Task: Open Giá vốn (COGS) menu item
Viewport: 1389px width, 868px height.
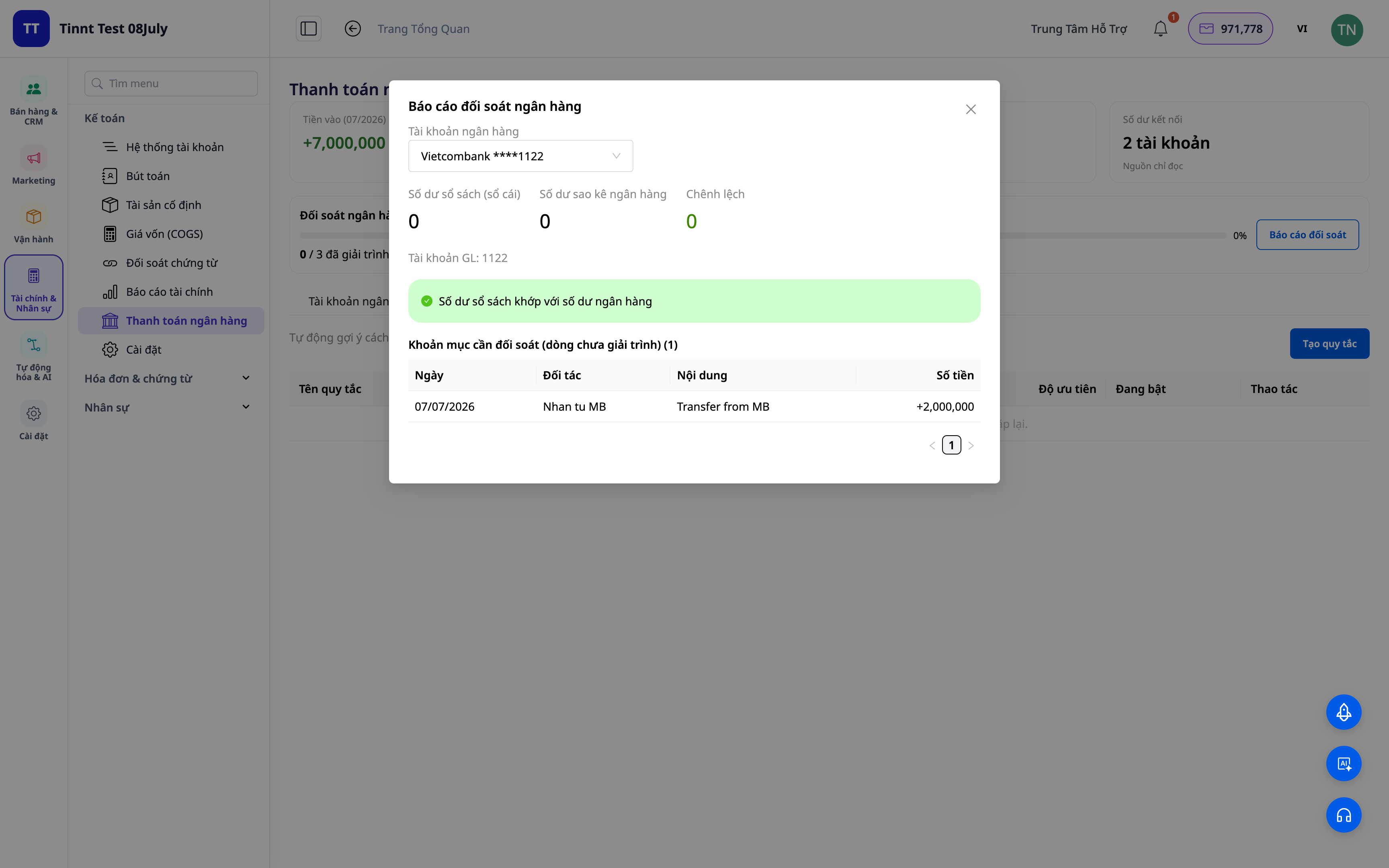Action: (x=171, y=233)
